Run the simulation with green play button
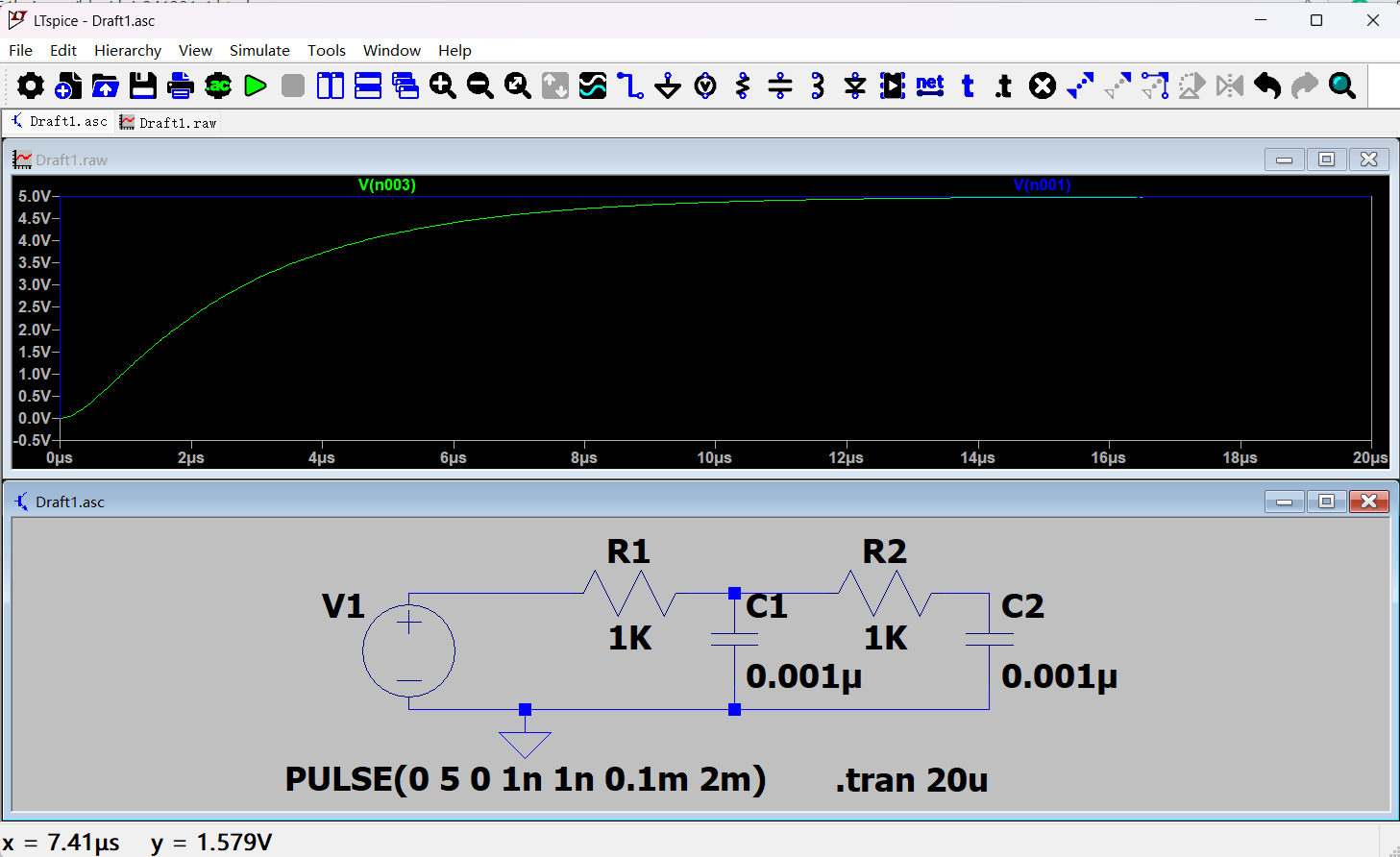The width and height of the screenshot is (1400, 857). click(x=256, y=86)
